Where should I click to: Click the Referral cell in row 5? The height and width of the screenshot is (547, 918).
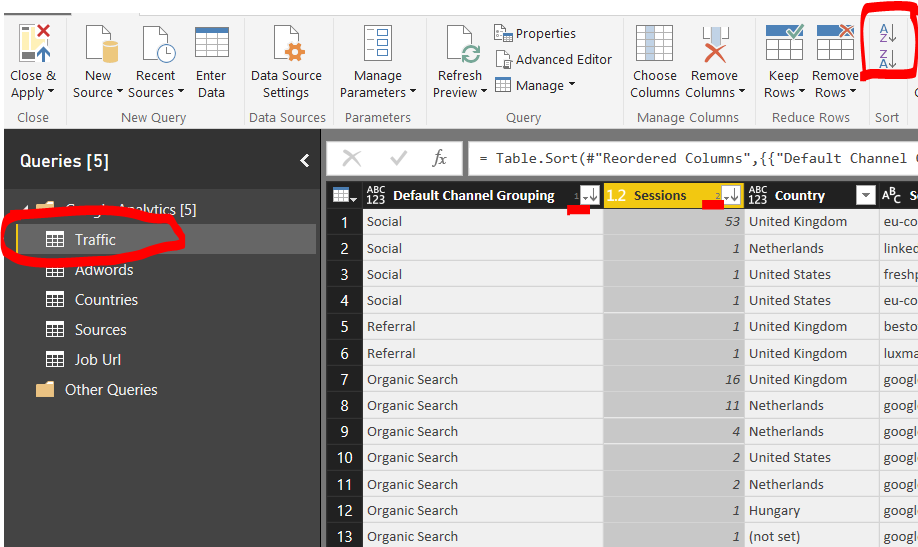click(x=483, y=327)
